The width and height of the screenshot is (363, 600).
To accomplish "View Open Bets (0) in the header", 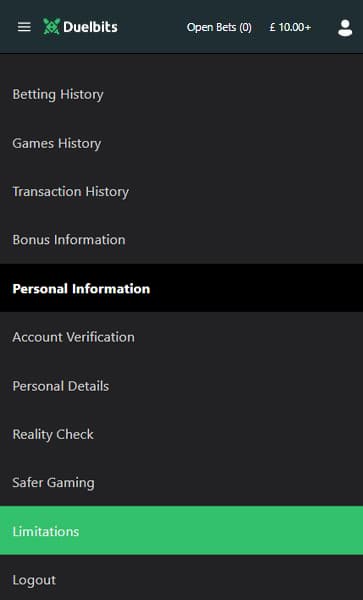I will [x=219, y=27].
